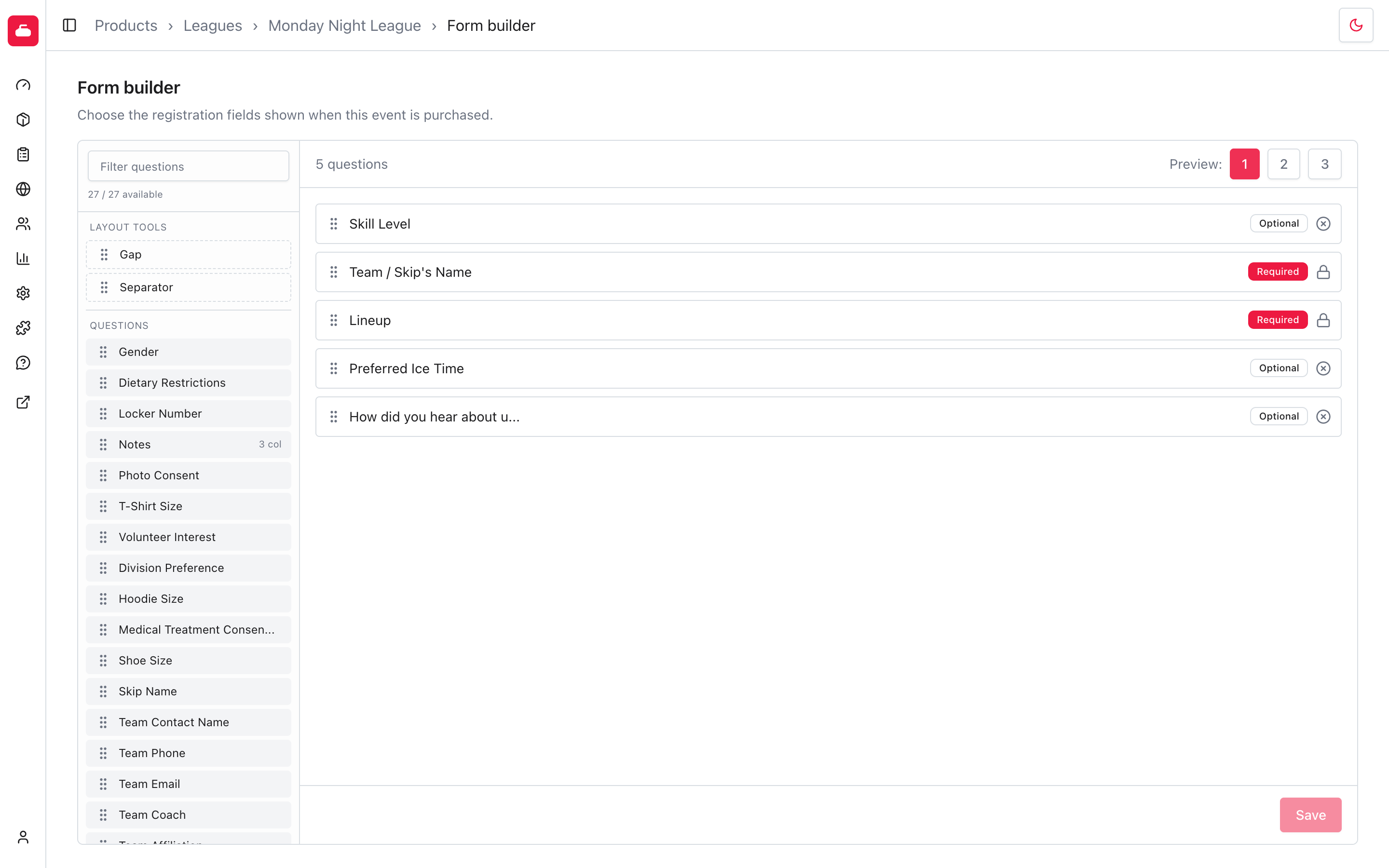The height and width of the screenshot is (868, 1389).
Task: Click the Dietary Restrictions question item
Action: pyautogui.click(x=188, y=383)
